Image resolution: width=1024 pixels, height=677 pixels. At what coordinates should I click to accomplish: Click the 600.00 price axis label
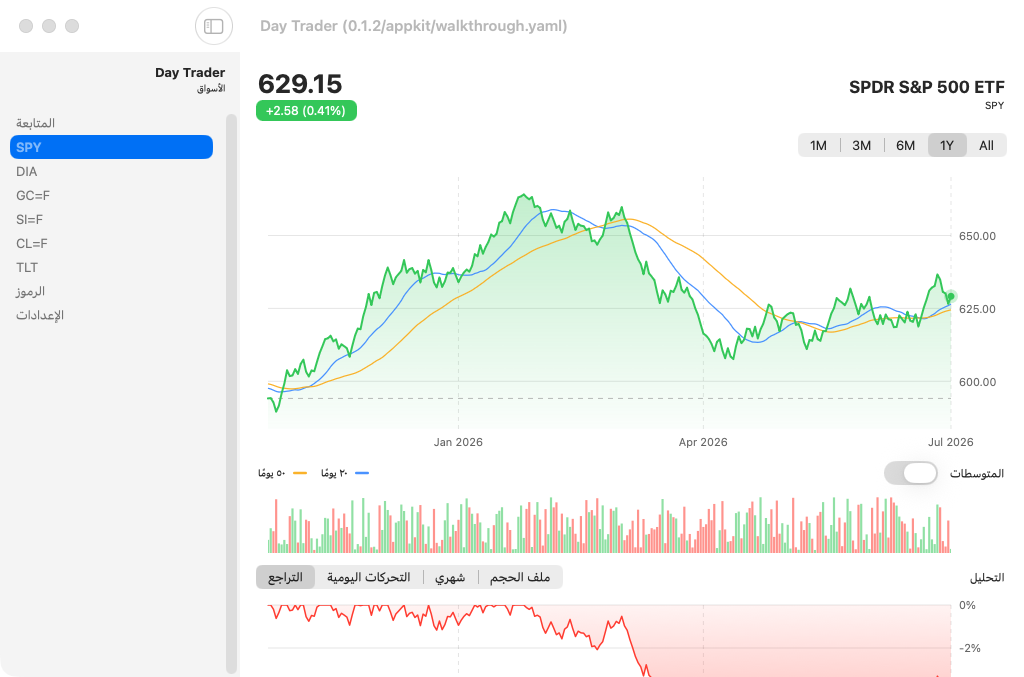click(x=977, y=382)
